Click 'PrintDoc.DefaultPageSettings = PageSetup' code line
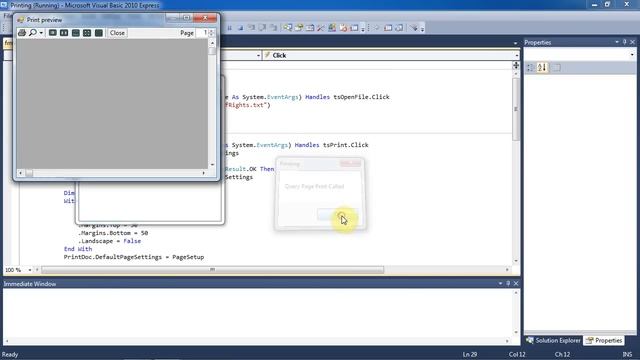The image size is (640, 360). click(x=134, y=257)
